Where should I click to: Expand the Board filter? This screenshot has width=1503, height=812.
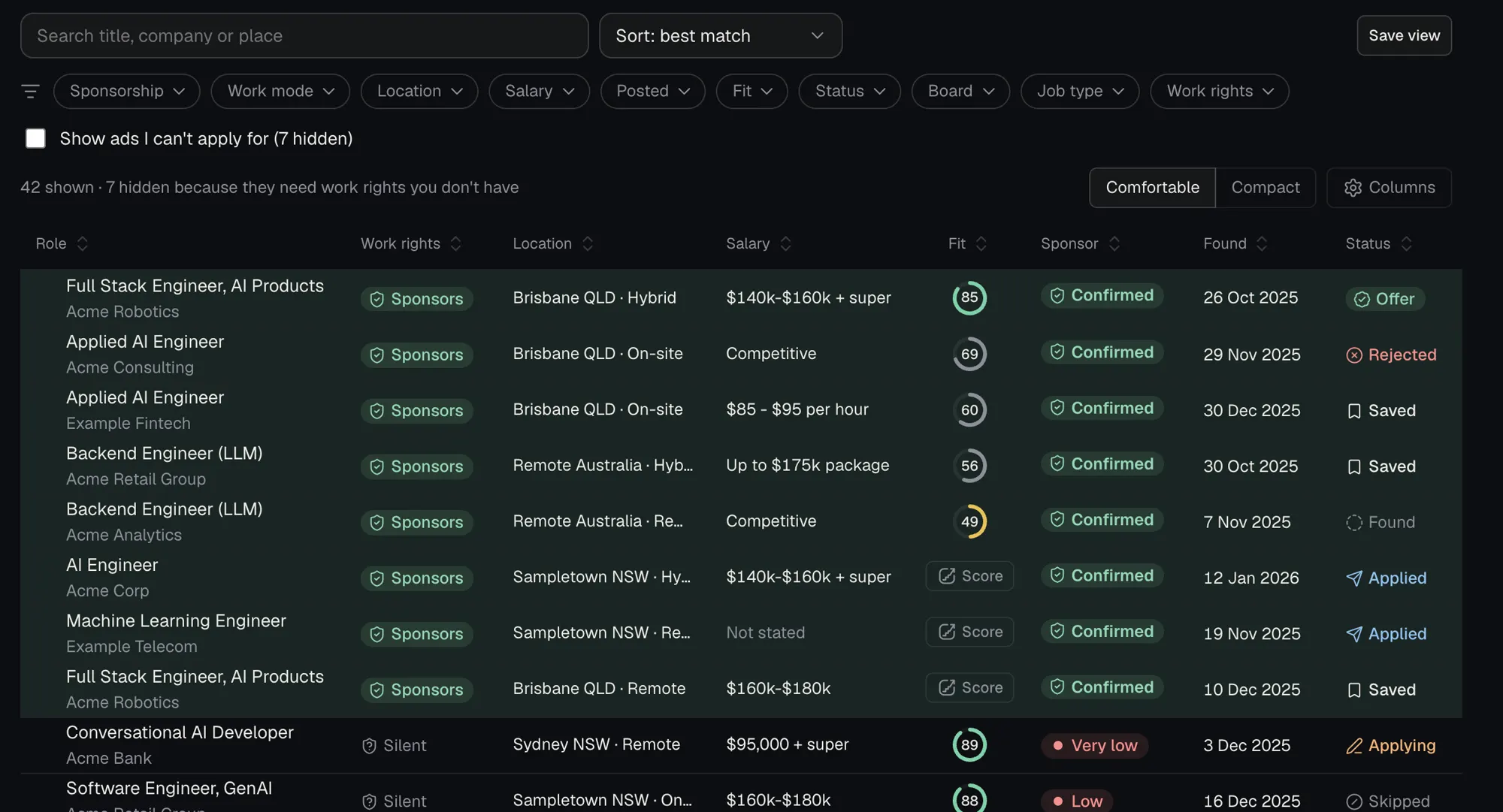960,91
